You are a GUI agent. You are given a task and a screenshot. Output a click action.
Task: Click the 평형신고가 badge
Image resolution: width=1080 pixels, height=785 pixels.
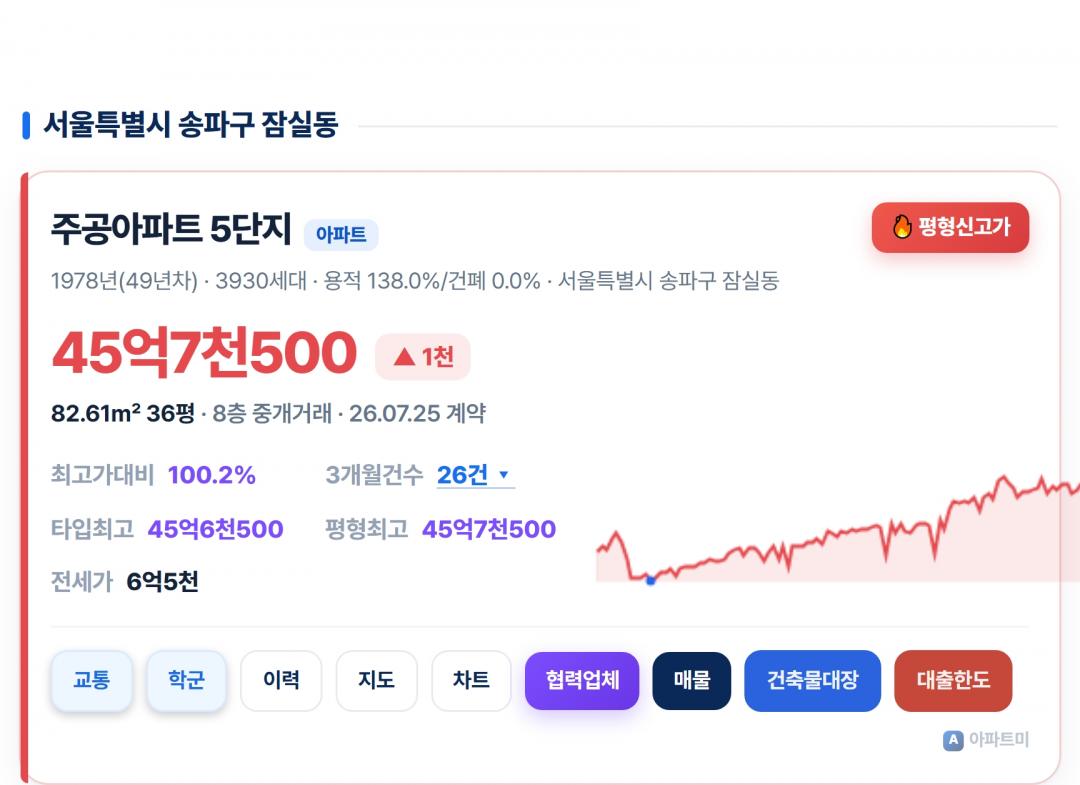(x=951, y=227)
